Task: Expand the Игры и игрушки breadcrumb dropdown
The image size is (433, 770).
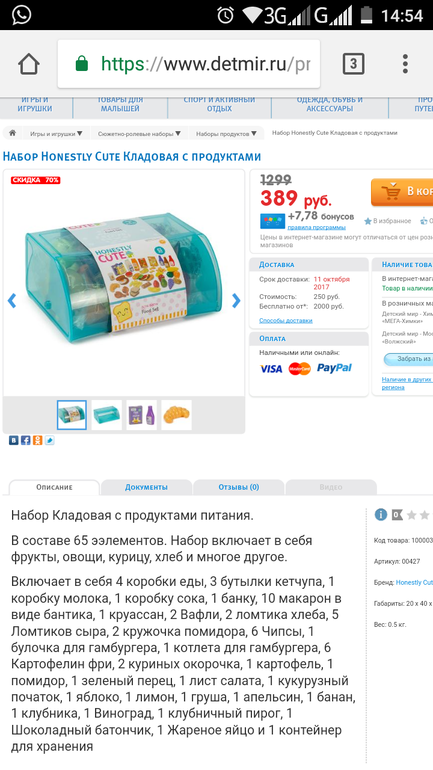Action: [56, 133]
